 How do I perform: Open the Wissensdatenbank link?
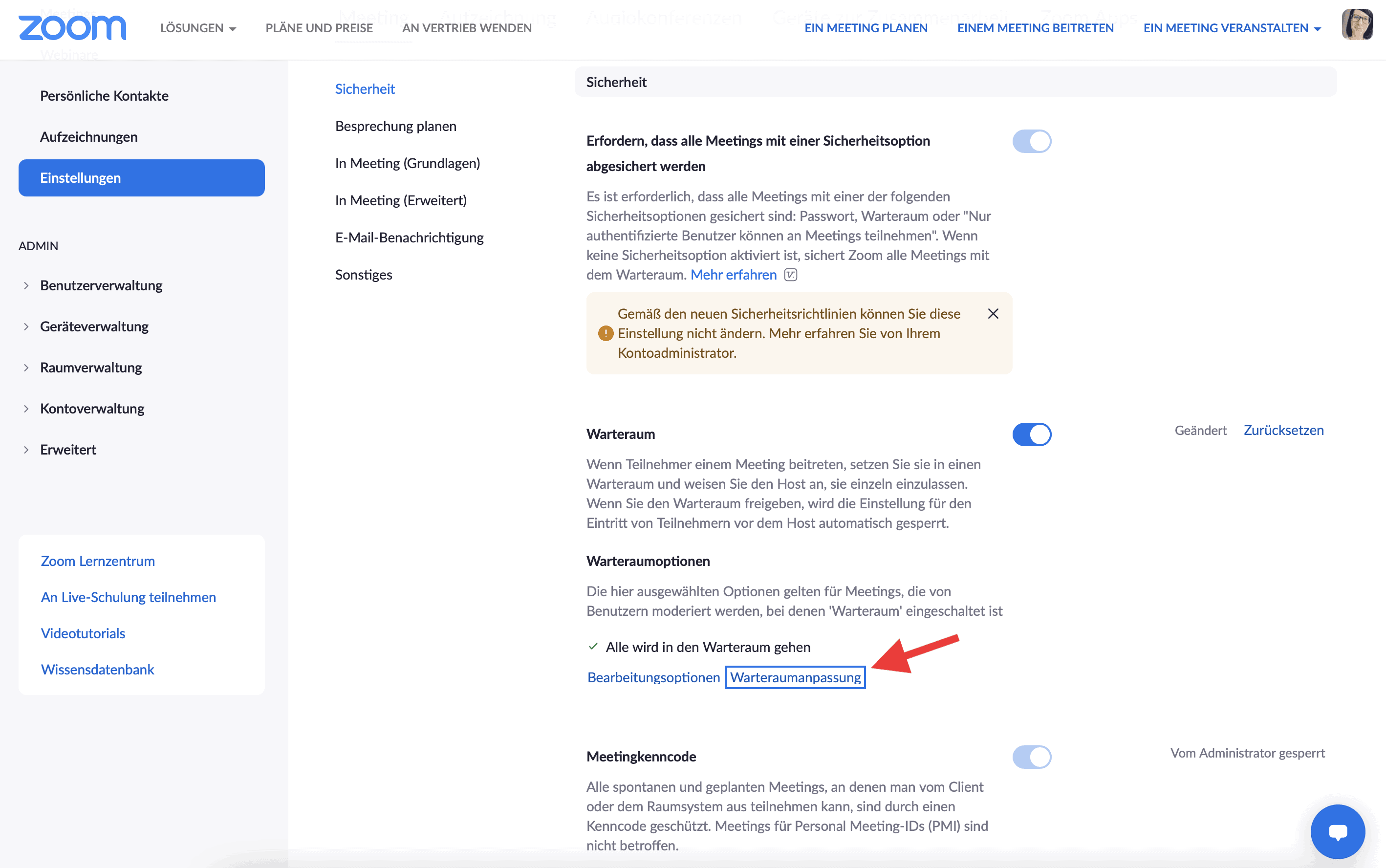98,670
